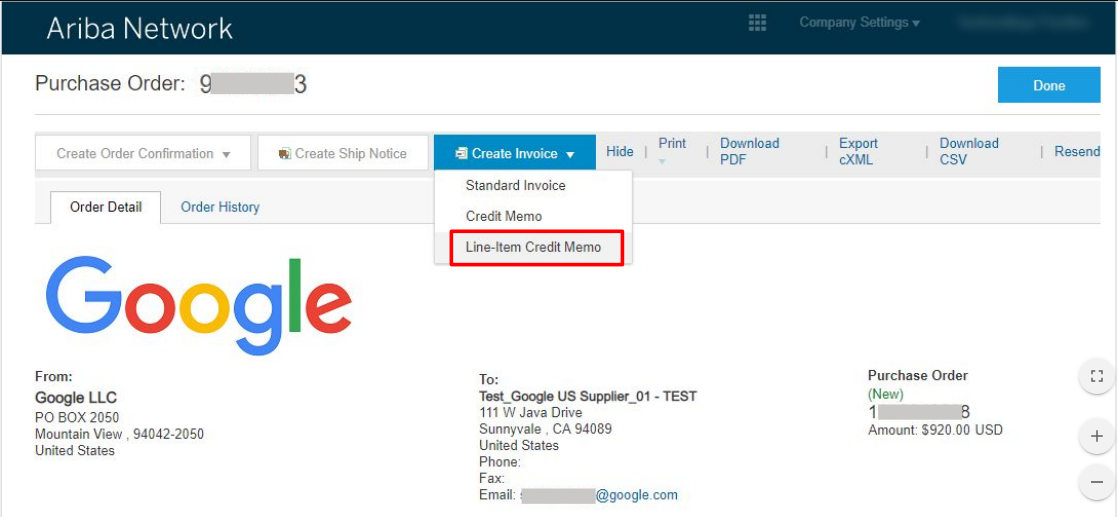Open the apps grid icon in header
Image resolution: width=1118 pixels, height=517 pixels.
pos(757,23)
